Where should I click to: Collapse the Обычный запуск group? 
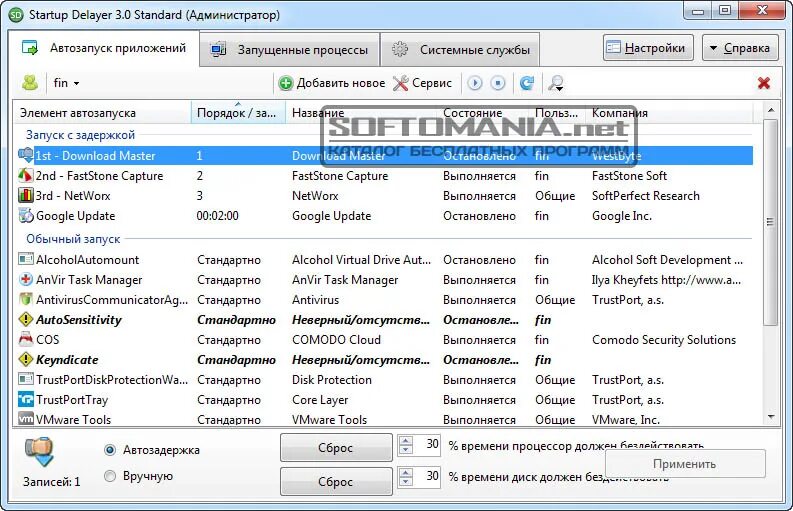click(73, 239)
